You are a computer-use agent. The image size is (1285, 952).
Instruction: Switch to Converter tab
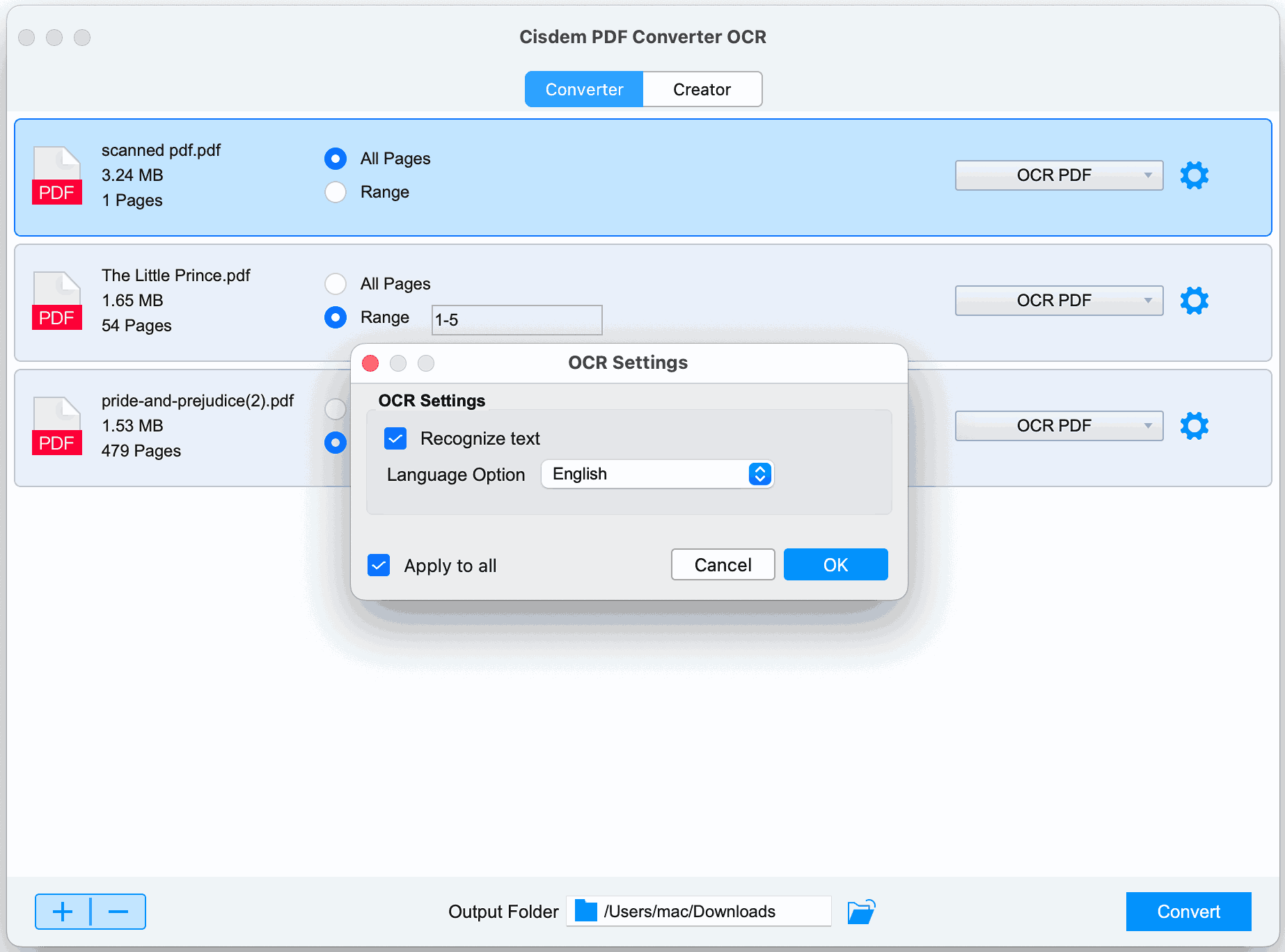(584, 89)
